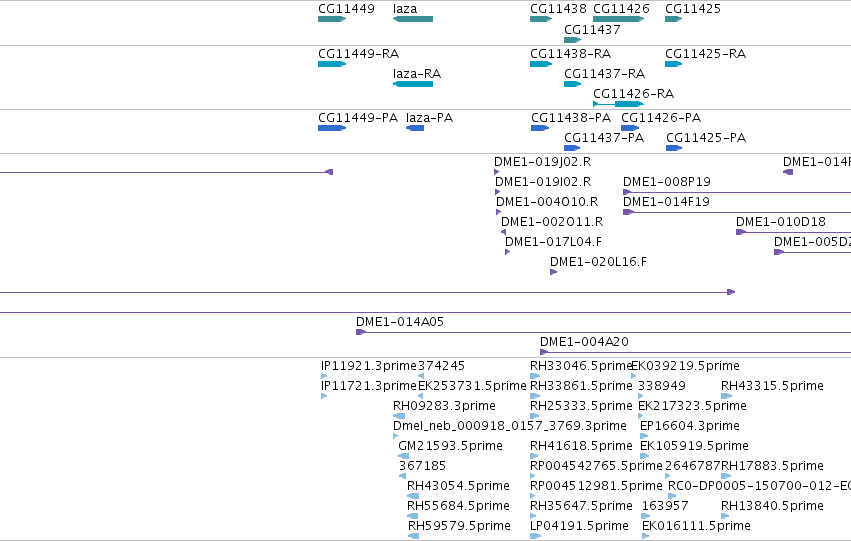Image resolution: width=851 pixels, height=541 pixels.
Task: Click the CG11449-PA protein feature
Action: [x=332, y=128]
